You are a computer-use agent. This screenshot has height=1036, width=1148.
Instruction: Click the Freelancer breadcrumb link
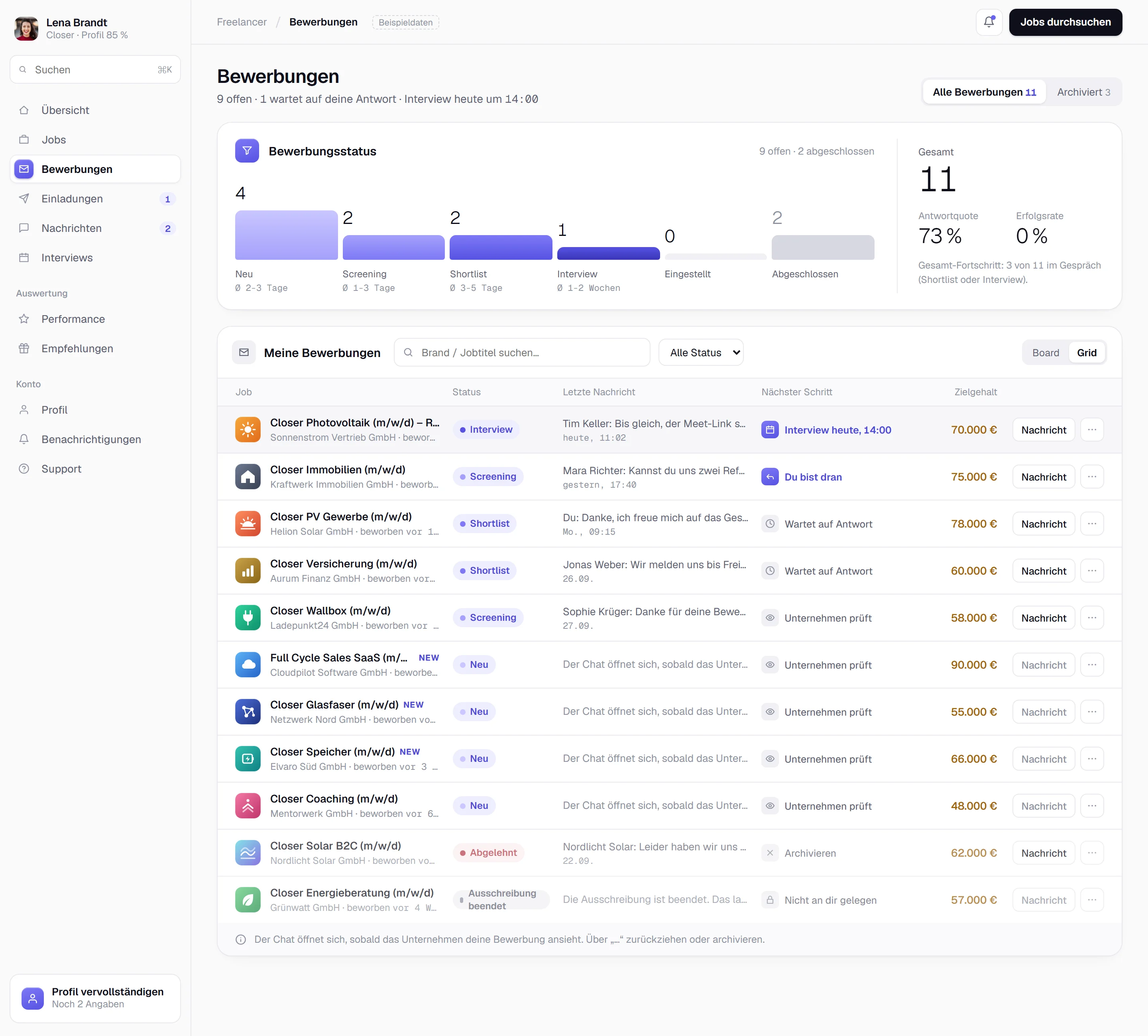(x=242, y=22)
